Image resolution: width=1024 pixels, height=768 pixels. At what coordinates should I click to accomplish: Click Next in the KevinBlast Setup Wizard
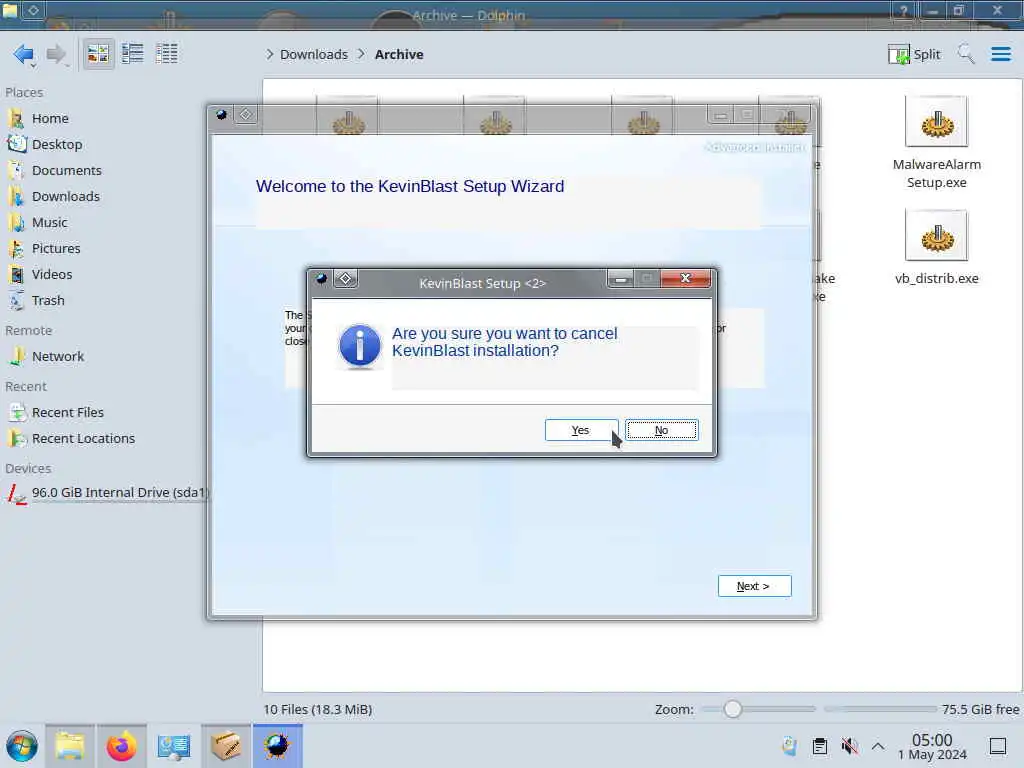(x=754, y=586)
